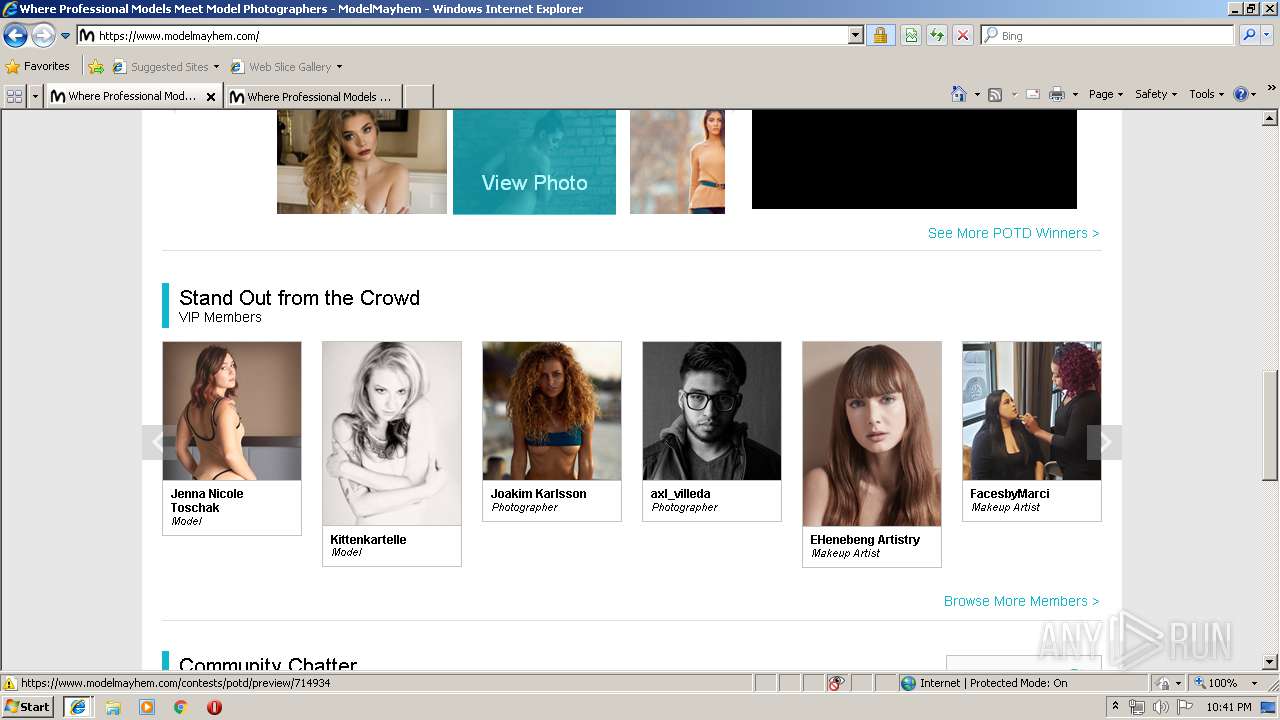Click the RSS feeds icon
This screenshot has width=1280, height=720.
click(995, 94)
